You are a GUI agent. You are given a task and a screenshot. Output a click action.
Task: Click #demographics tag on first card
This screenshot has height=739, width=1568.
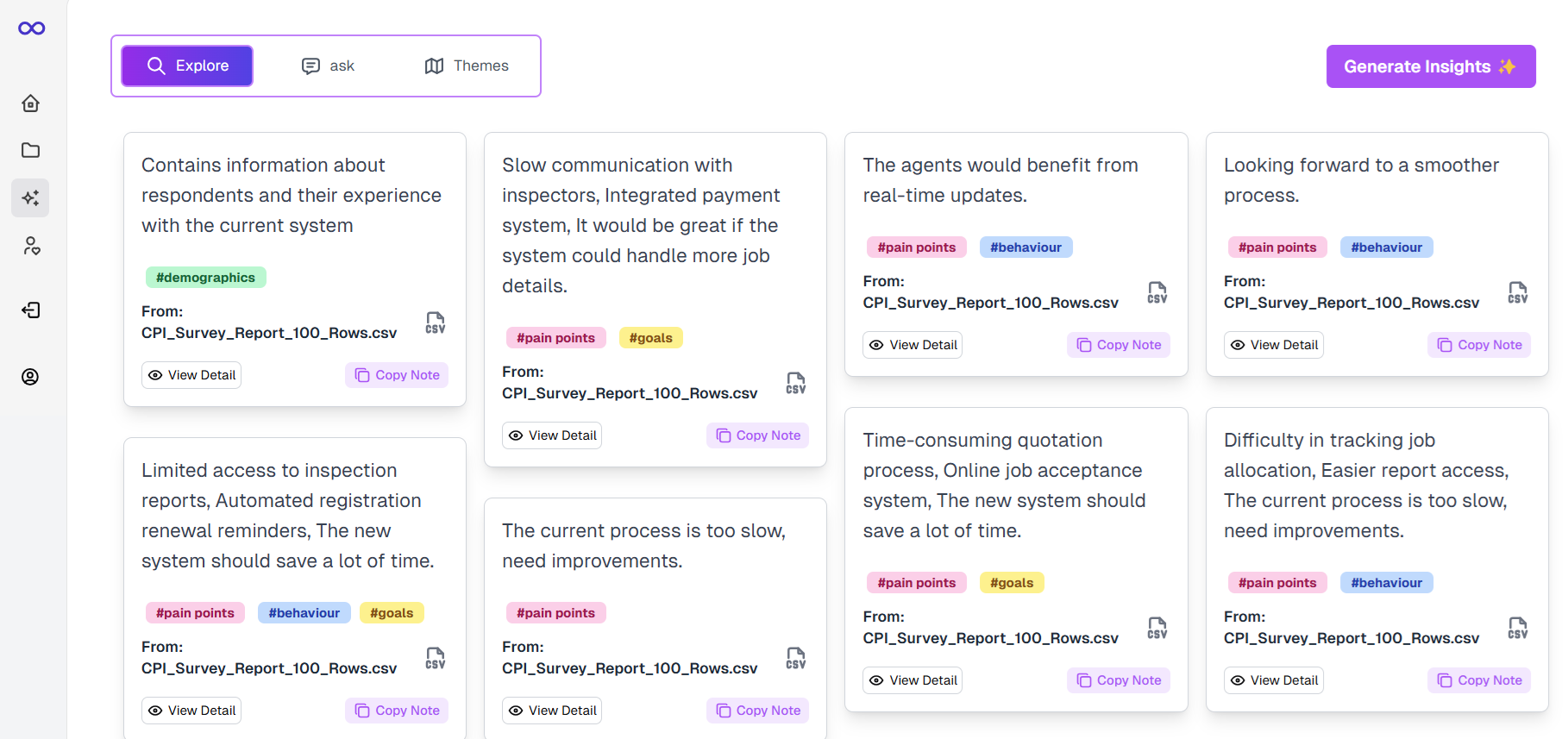(x=205, y=278)
